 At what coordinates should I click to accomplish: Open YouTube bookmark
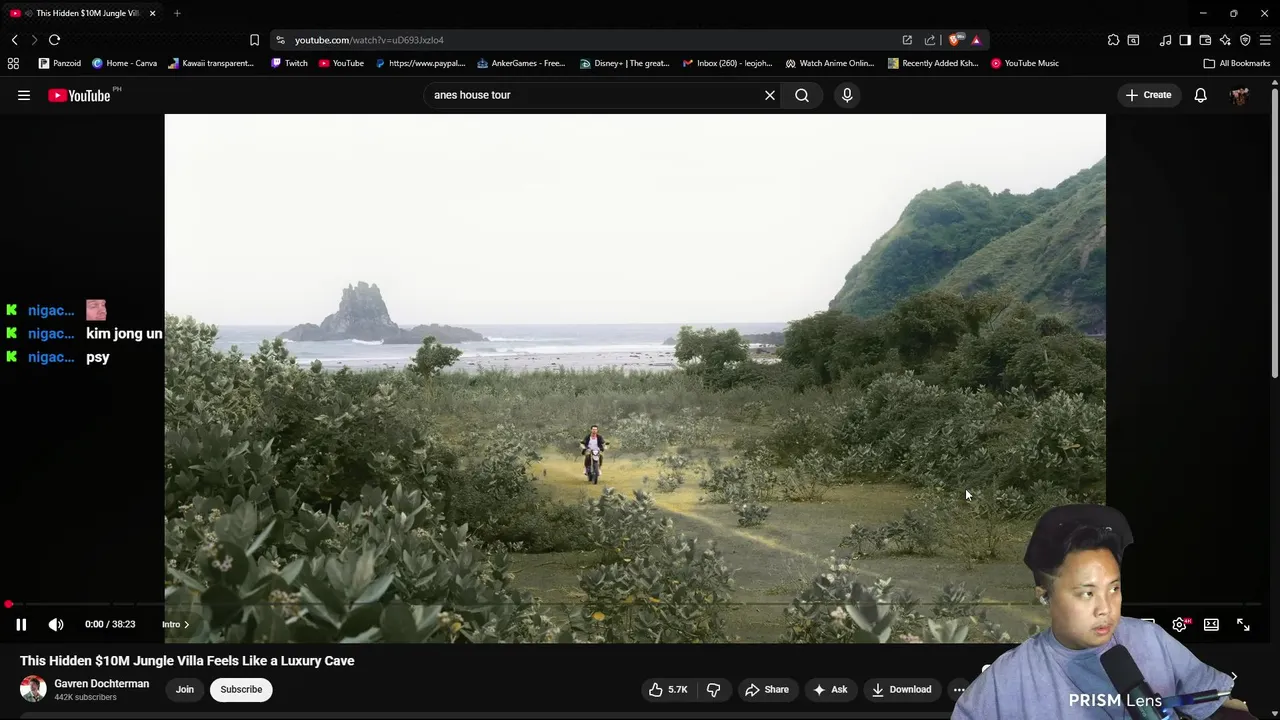click(341, 63)
